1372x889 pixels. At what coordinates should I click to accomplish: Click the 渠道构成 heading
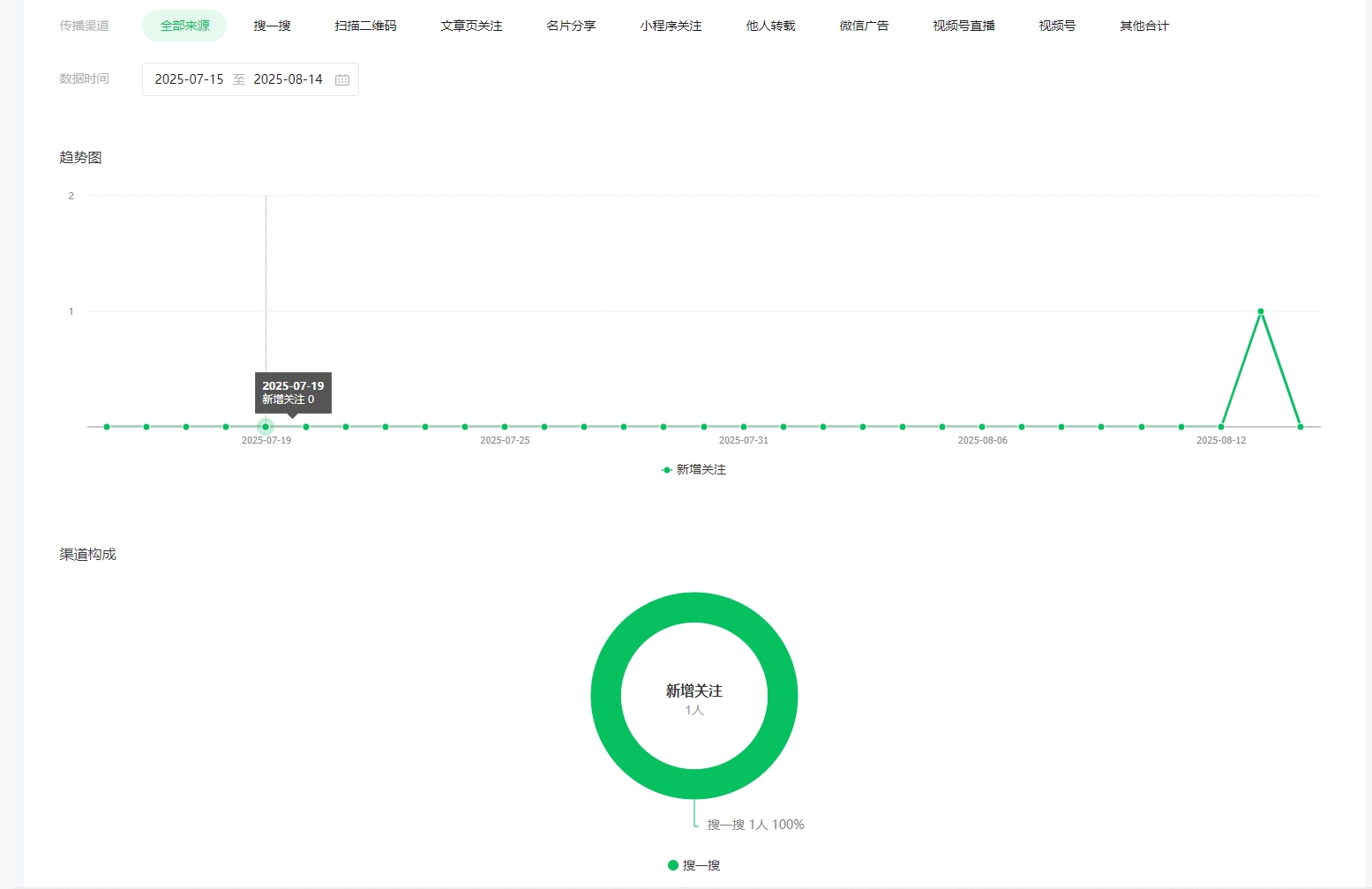[x=87, y=554]
